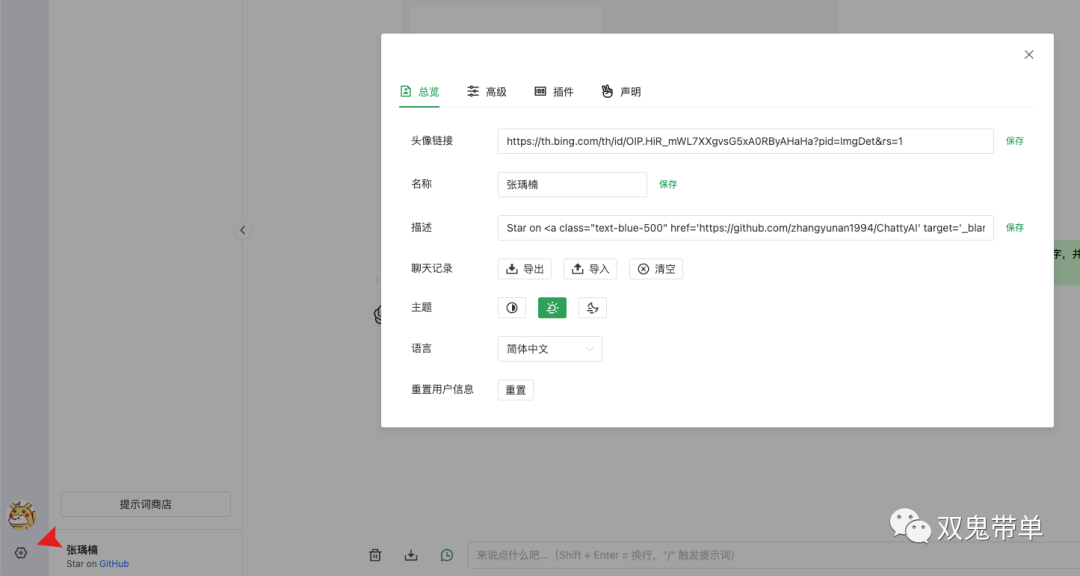The width and height of the screenshot is (1080, 576).
Task: Open the 声明 tab
Action: pyautogui.click(x=620, y=91)
